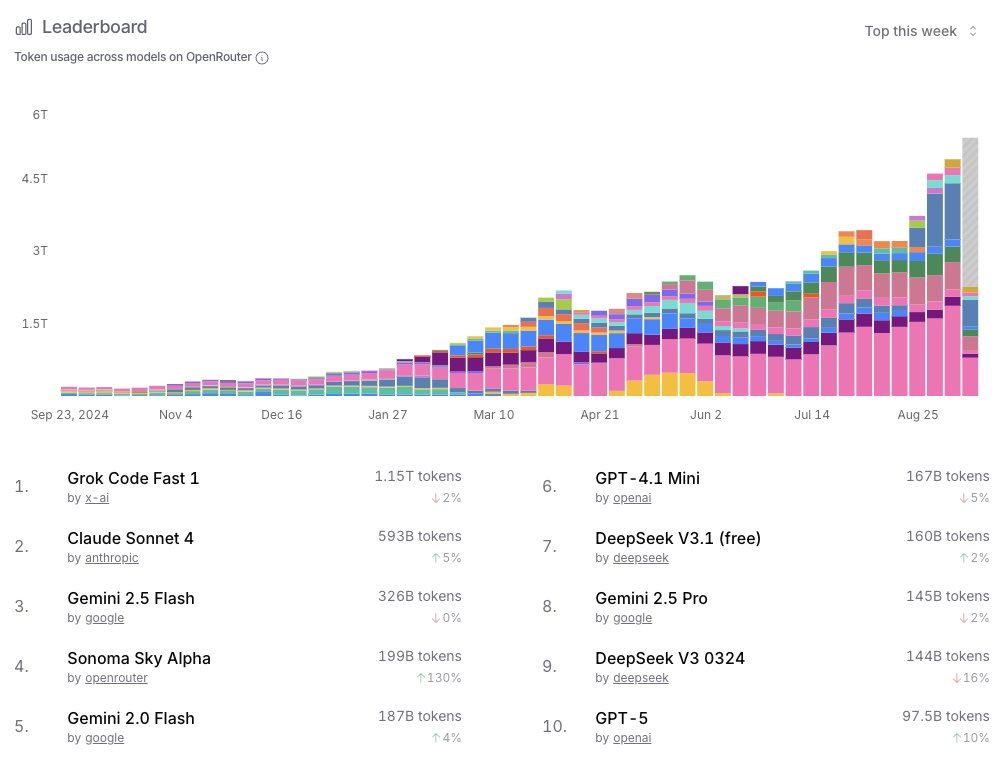Screen dimensions: 1007x760
Task: Open the Gemini 2.5 Flash model entry
Action: [131, 598]
